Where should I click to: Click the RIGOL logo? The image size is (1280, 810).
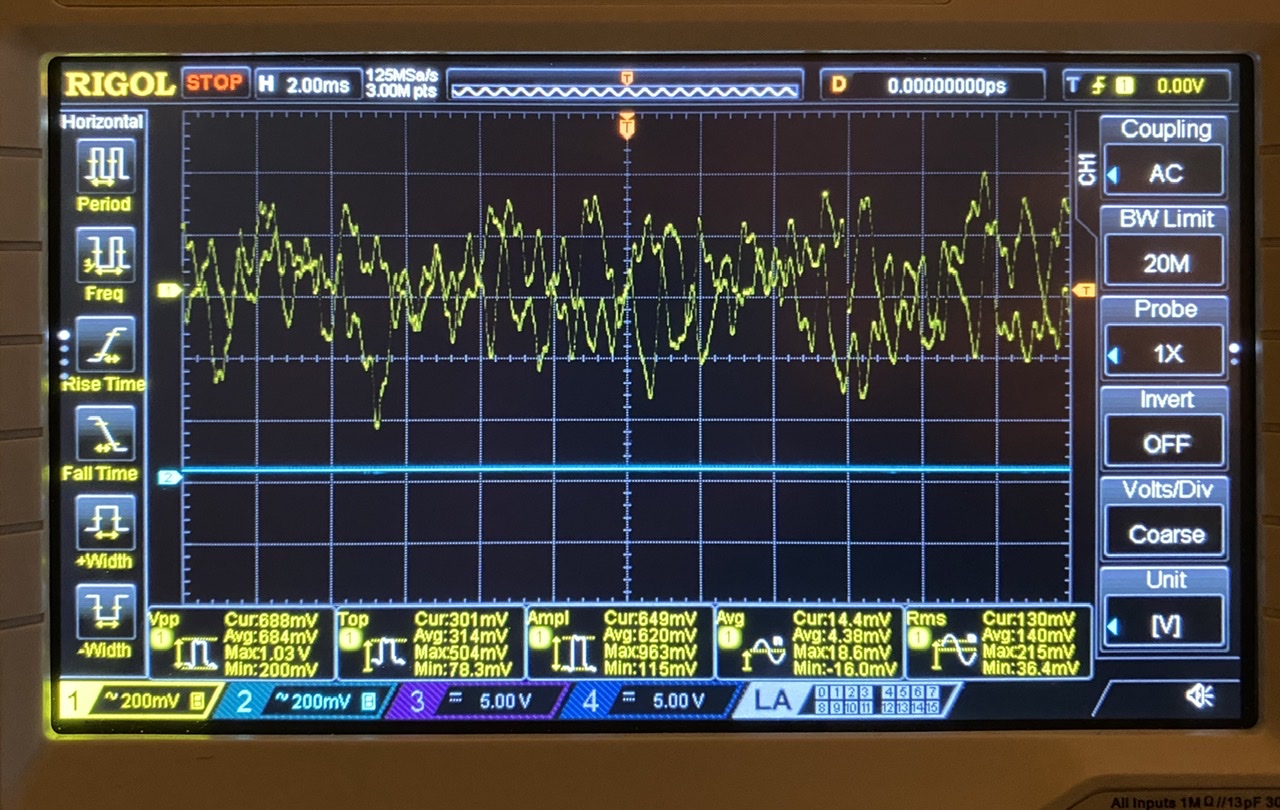coord(118,83)
